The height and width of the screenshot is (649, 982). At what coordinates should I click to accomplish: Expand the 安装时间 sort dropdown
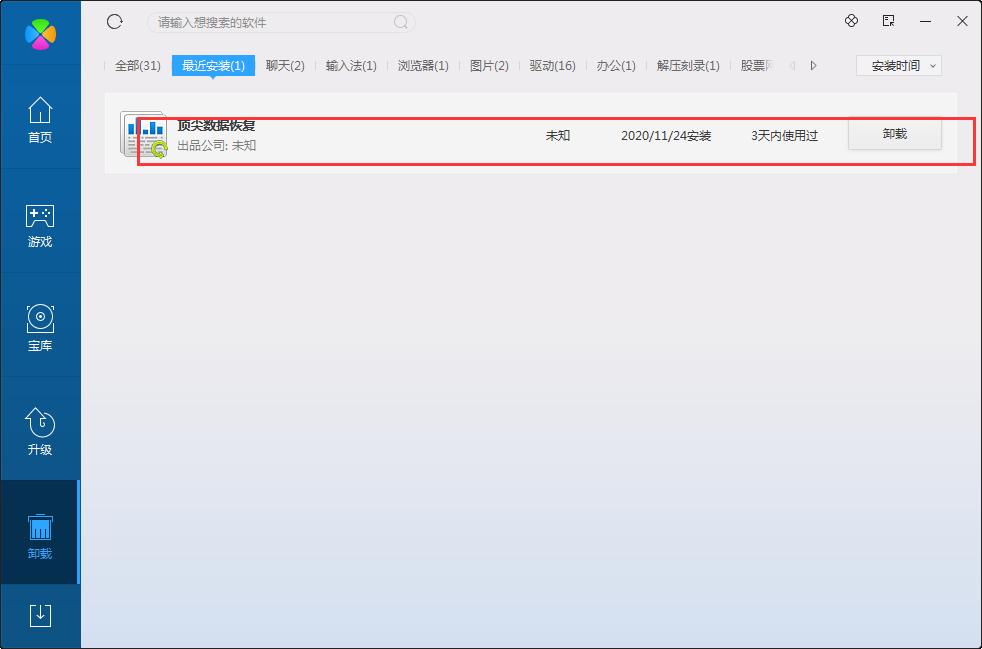[899, 65]
